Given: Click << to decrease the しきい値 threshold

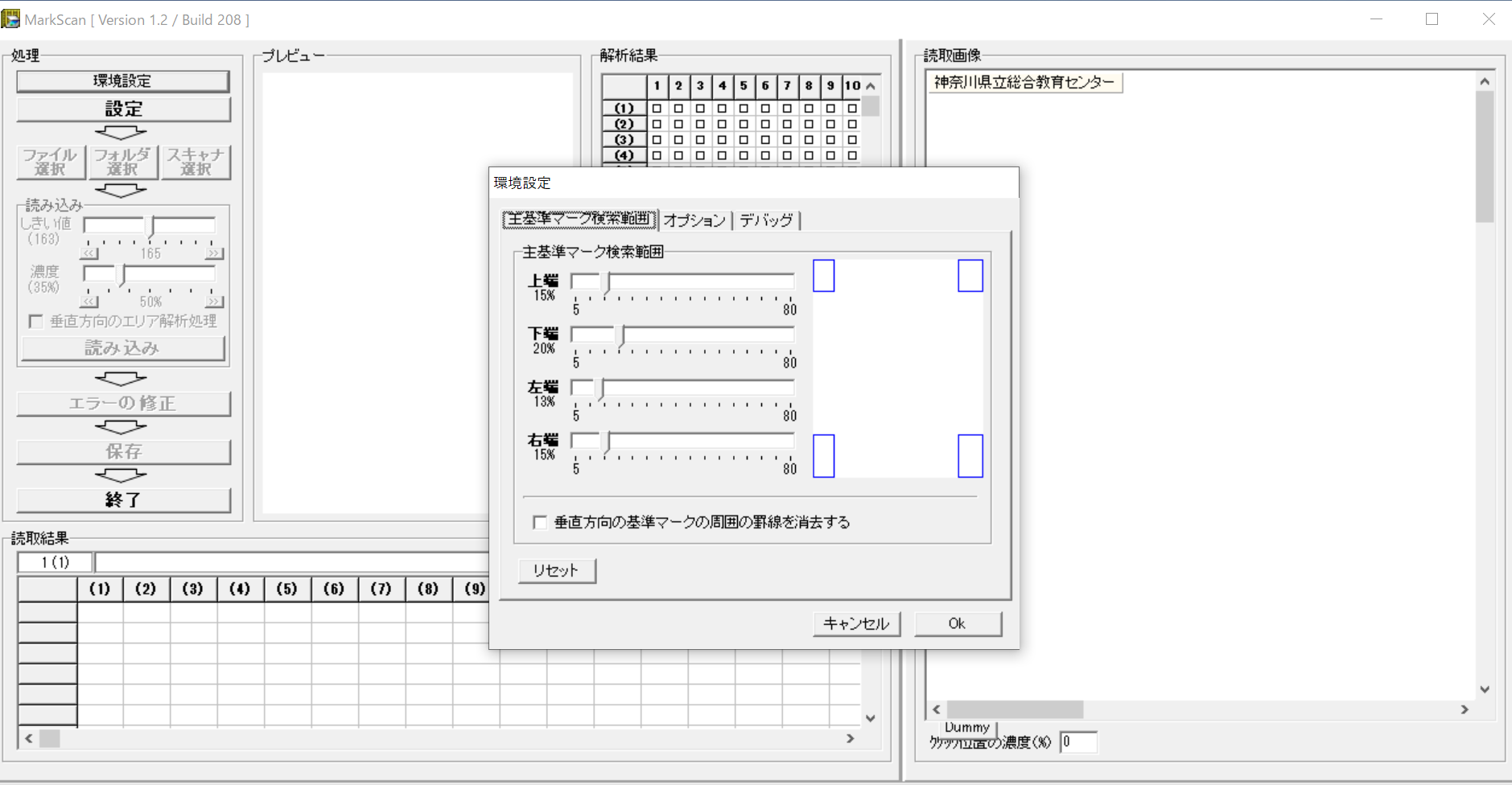Looking at the screenshot, I should (x=88, y=253).
